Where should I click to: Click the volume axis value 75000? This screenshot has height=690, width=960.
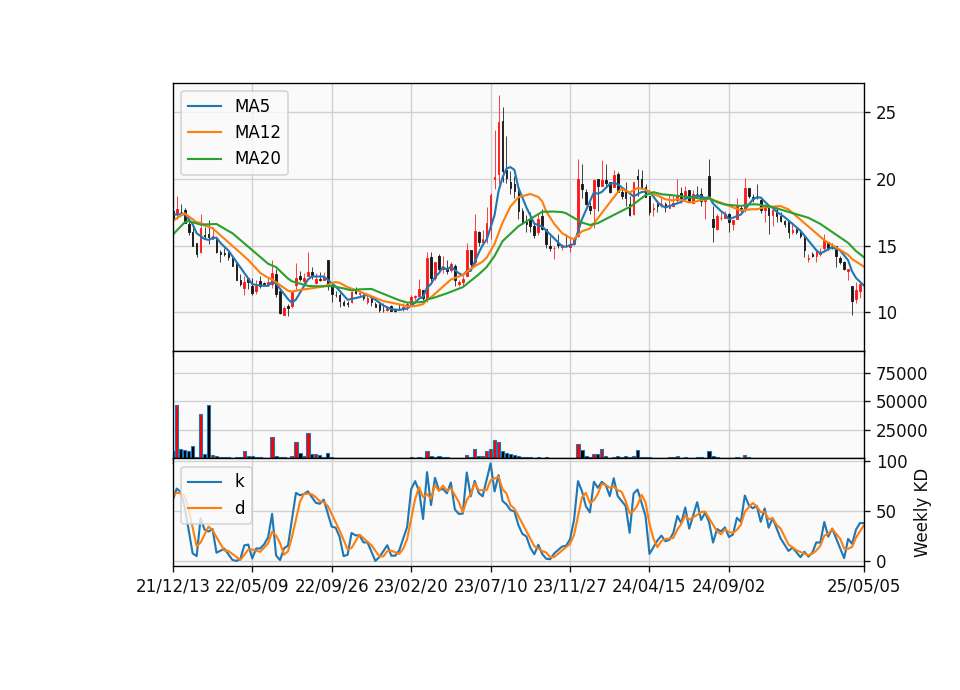901,373
